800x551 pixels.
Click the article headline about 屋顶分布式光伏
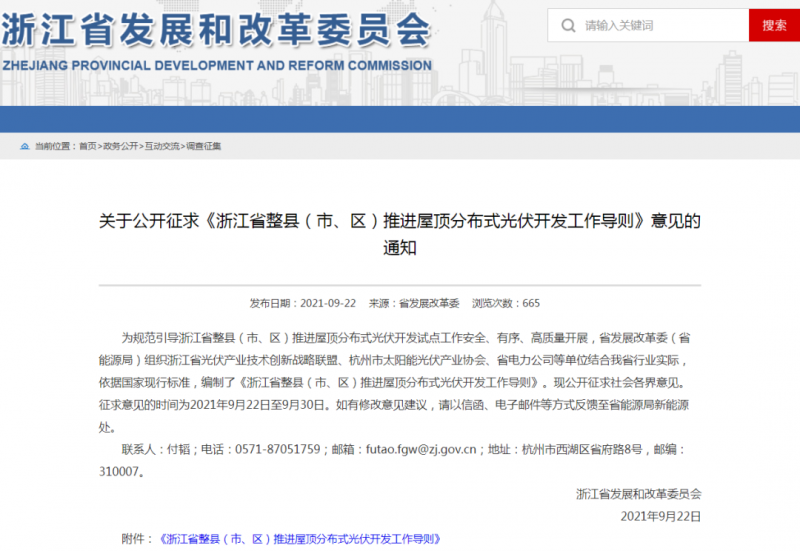tap(399, 234)
